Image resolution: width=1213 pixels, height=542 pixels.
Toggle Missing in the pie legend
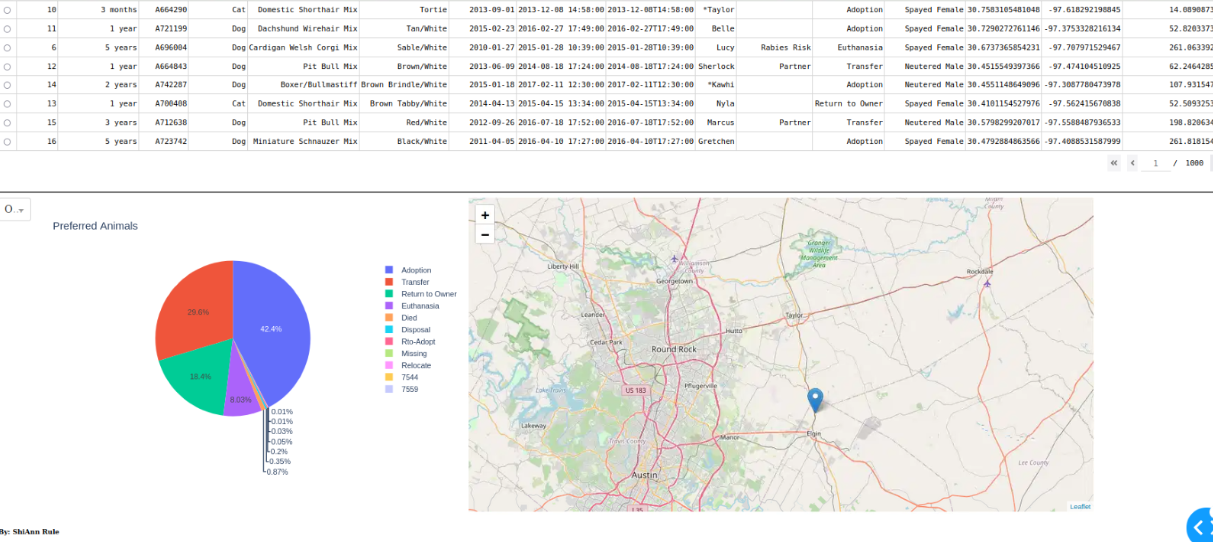(x=414, y=354)
